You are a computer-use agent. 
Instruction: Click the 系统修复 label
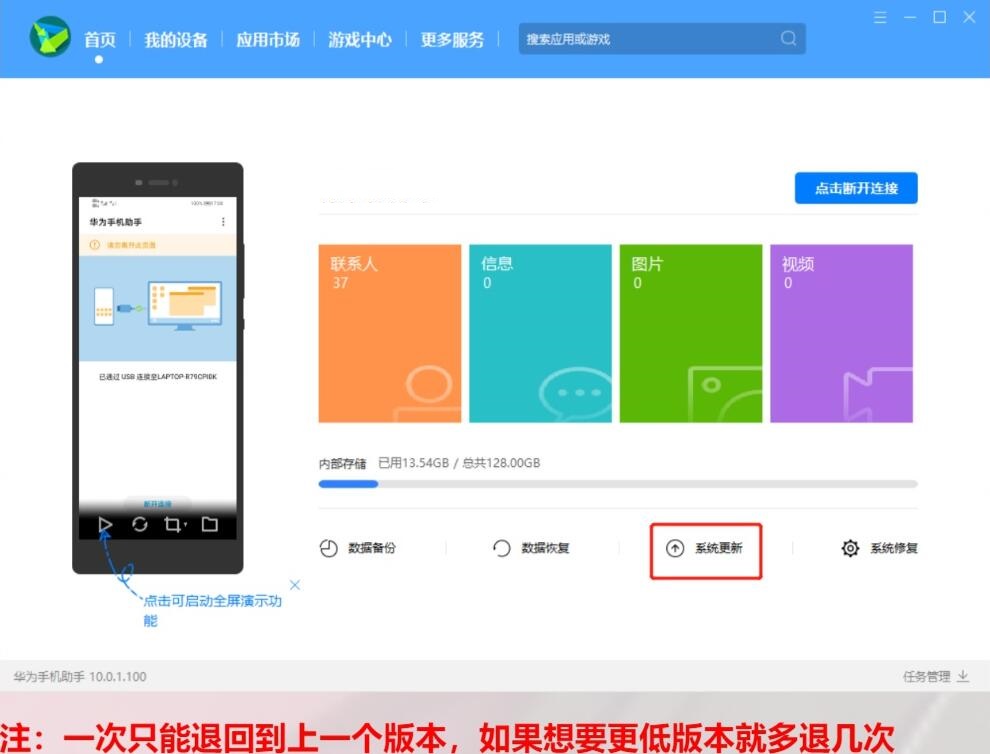point(893,548)
